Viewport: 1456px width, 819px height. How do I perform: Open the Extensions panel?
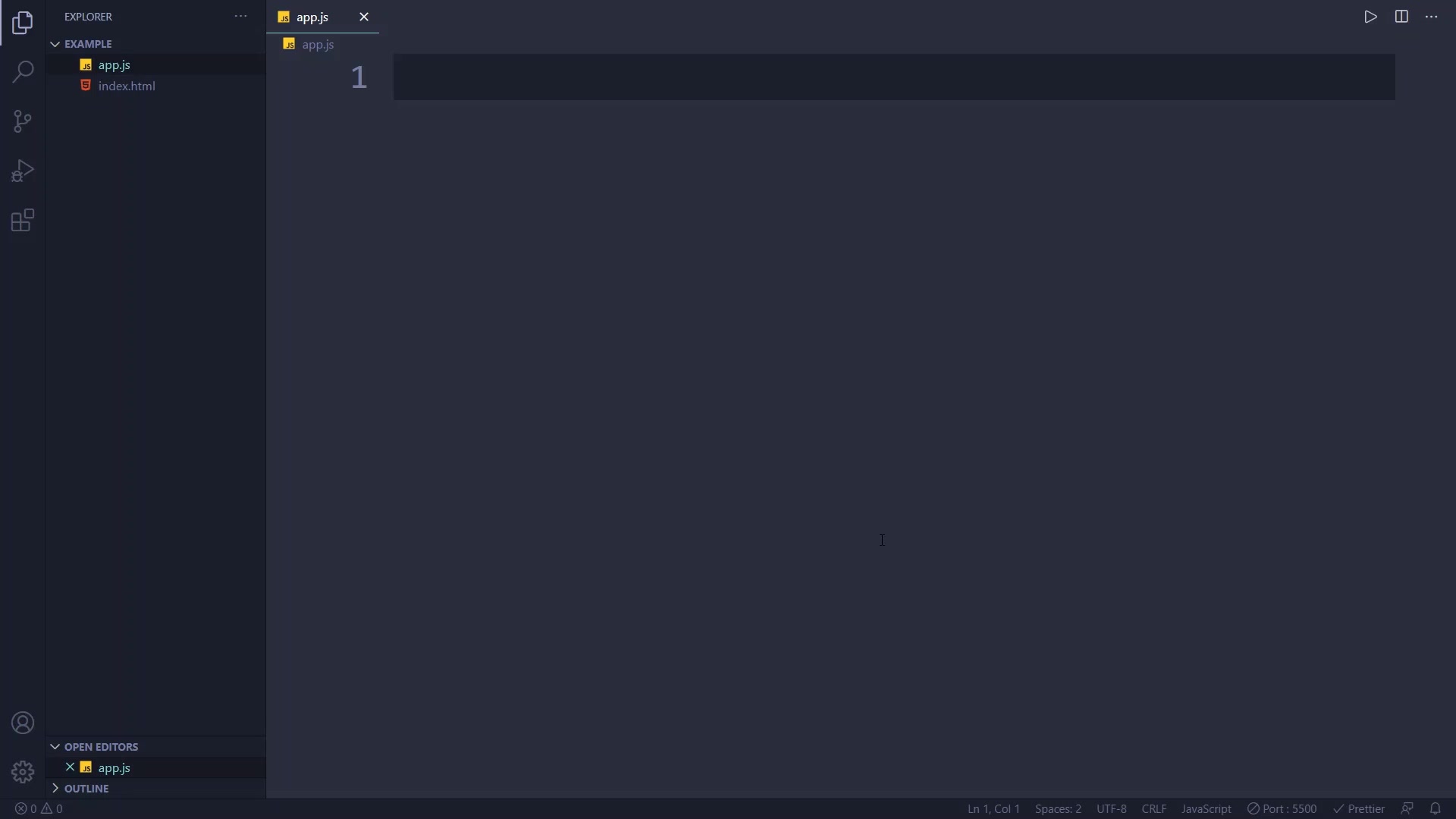22,220
